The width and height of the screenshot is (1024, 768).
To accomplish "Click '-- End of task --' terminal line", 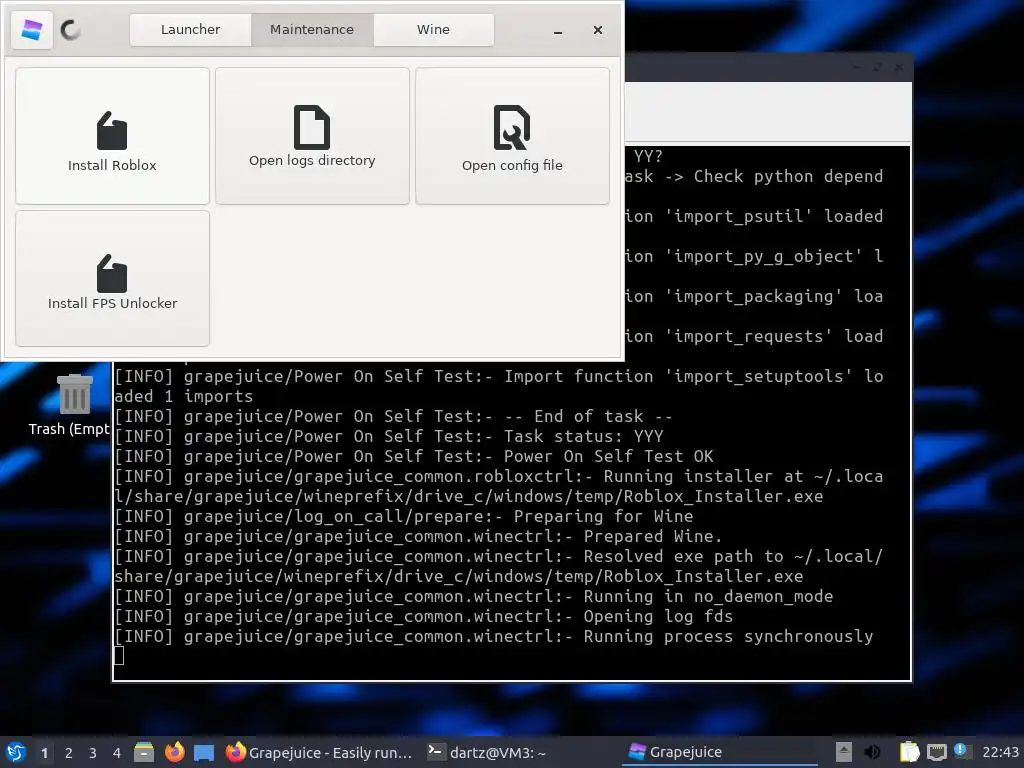I will [394, 416].
